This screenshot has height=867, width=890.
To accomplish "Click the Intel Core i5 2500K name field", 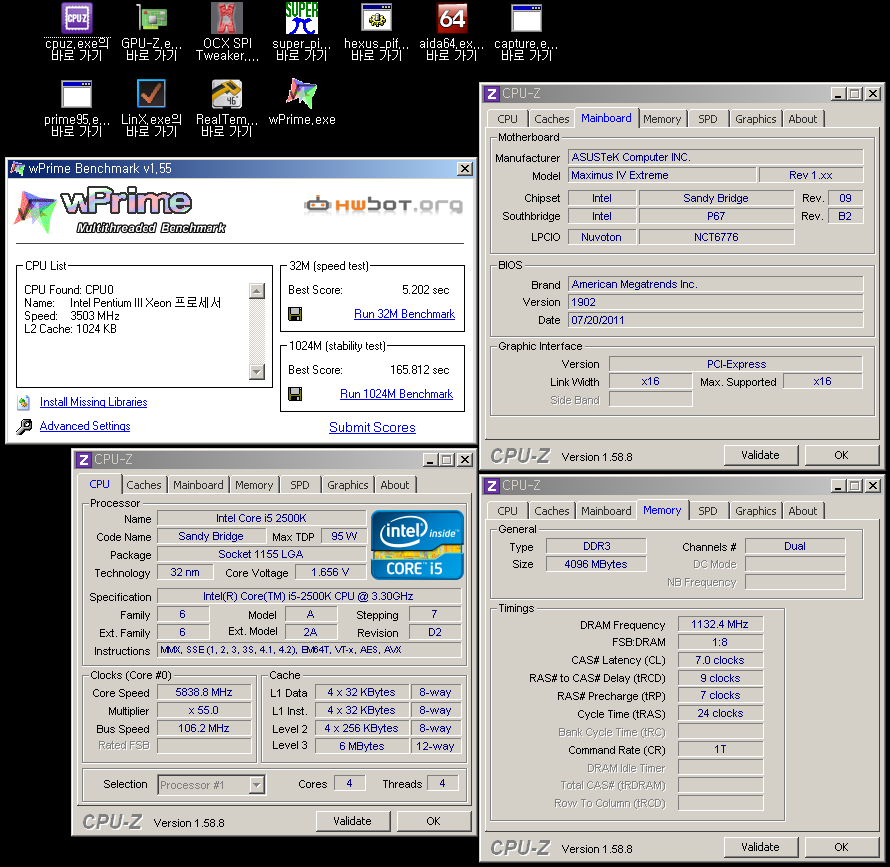I will pos(261,518).
